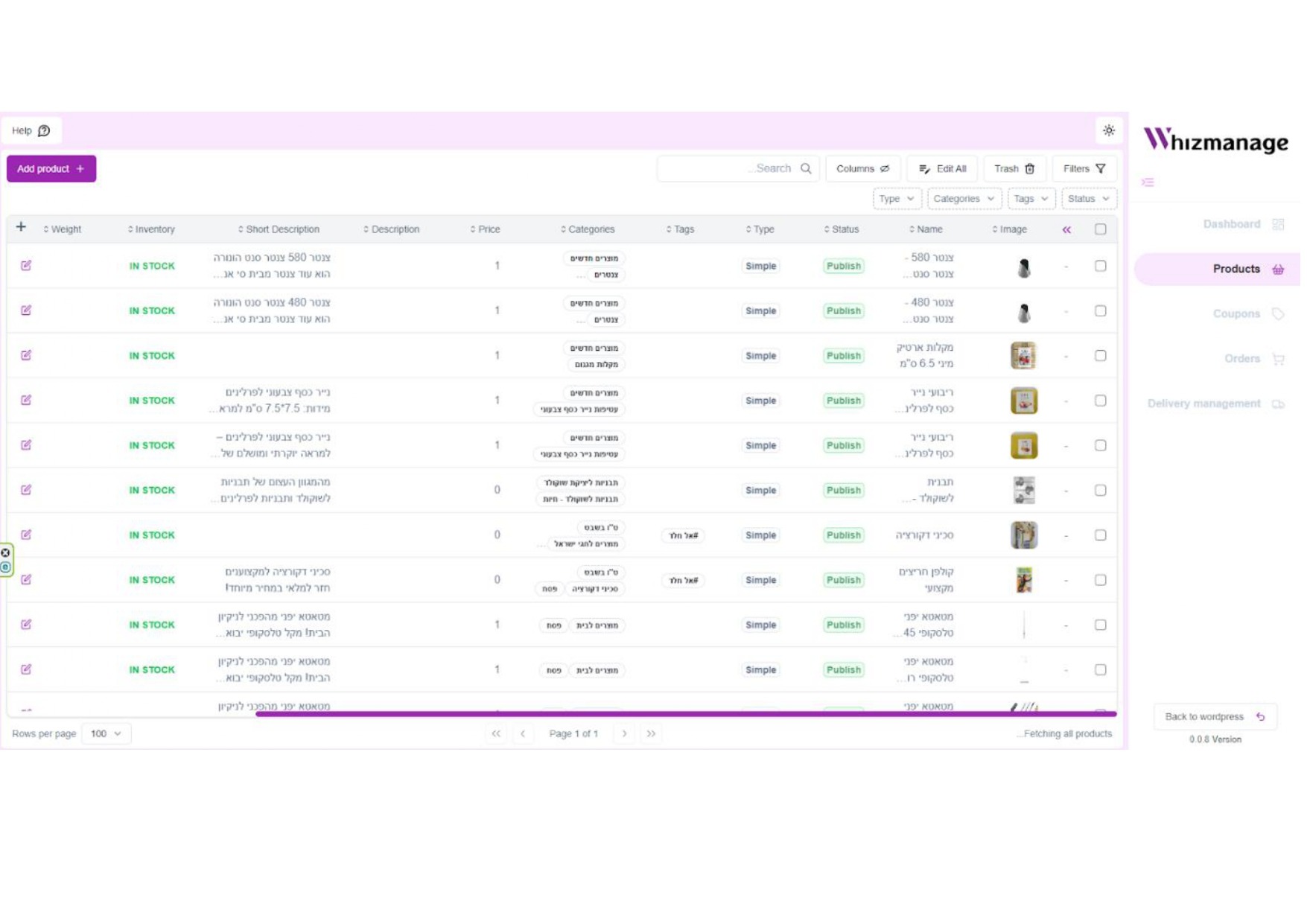Open rows per page dropdown
Screen dimensions: 1307x924
click(106, 733)
